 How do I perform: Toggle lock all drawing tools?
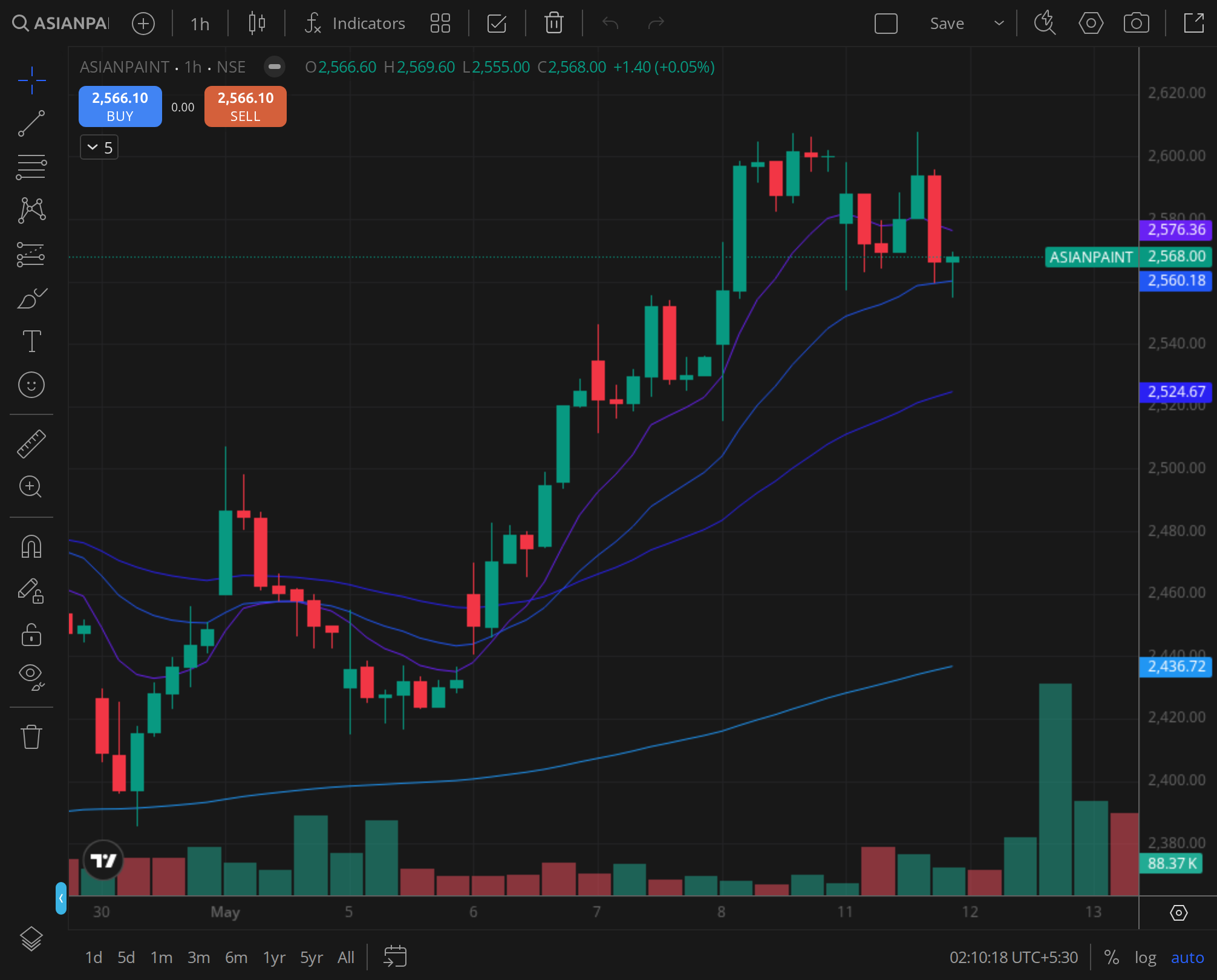click(31, 635)
